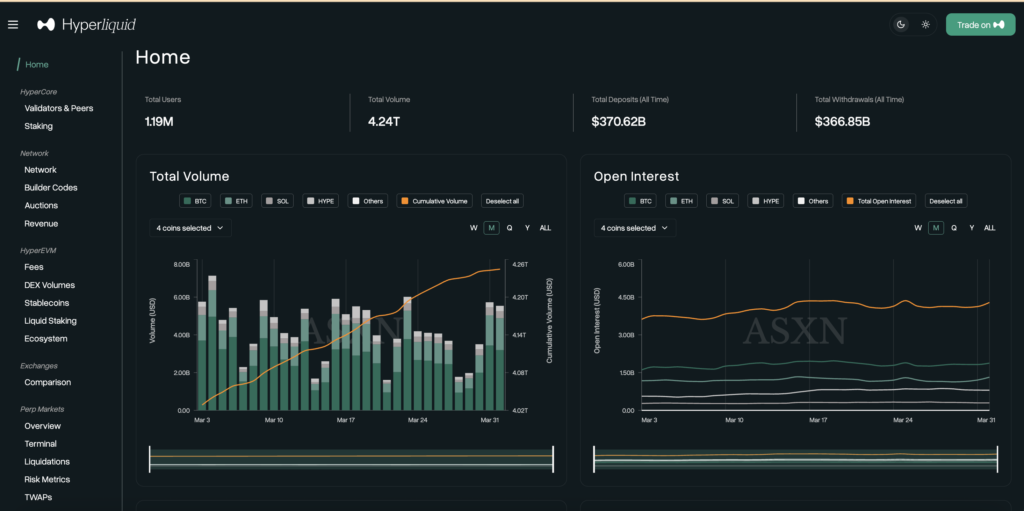This screenshot has height=511, width=1024.
Task: Select Q range in Total Volume chart
Action: click(x=509, y=228)
